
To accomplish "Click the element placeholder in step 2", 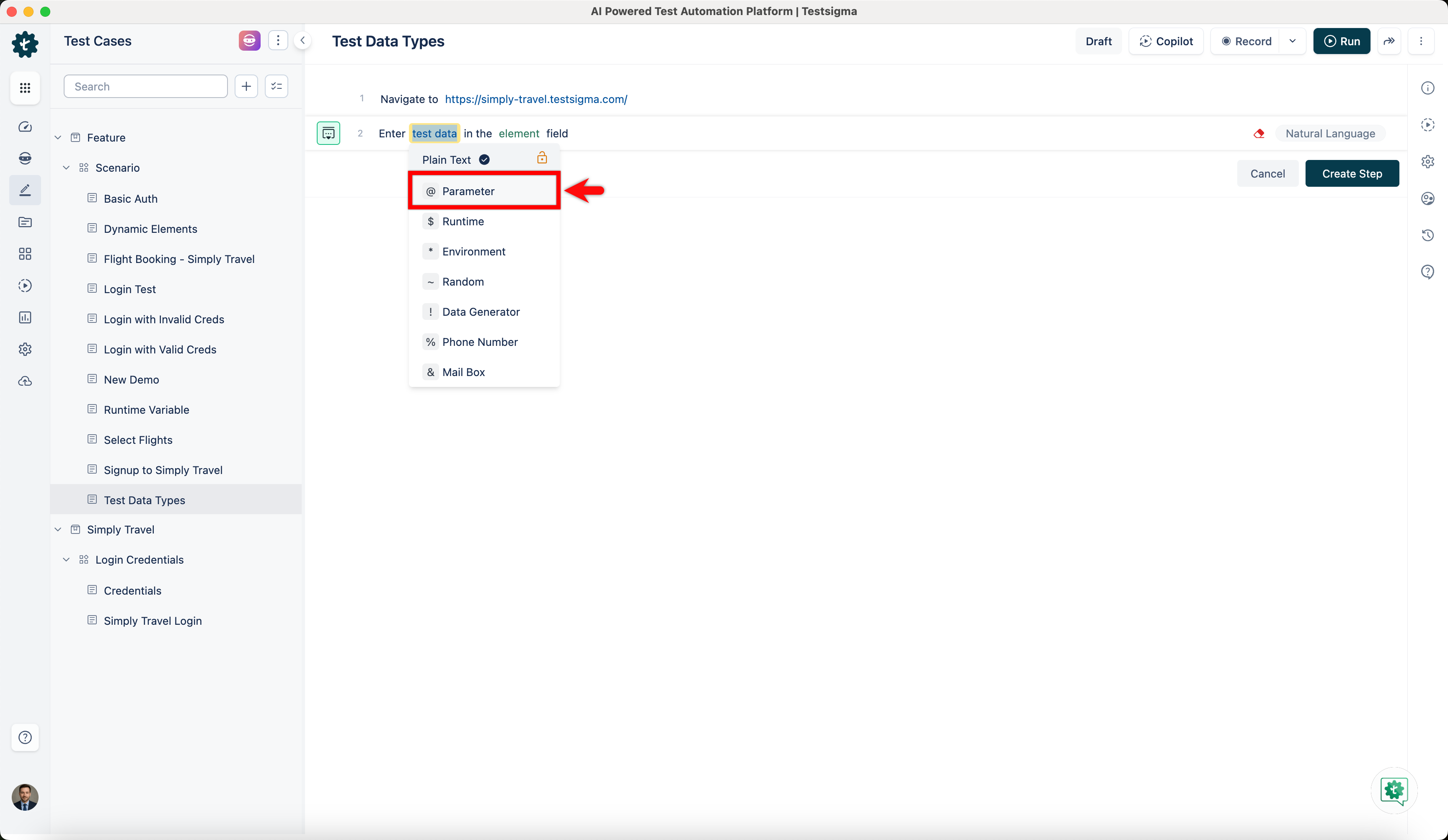I will coord(519,133).
